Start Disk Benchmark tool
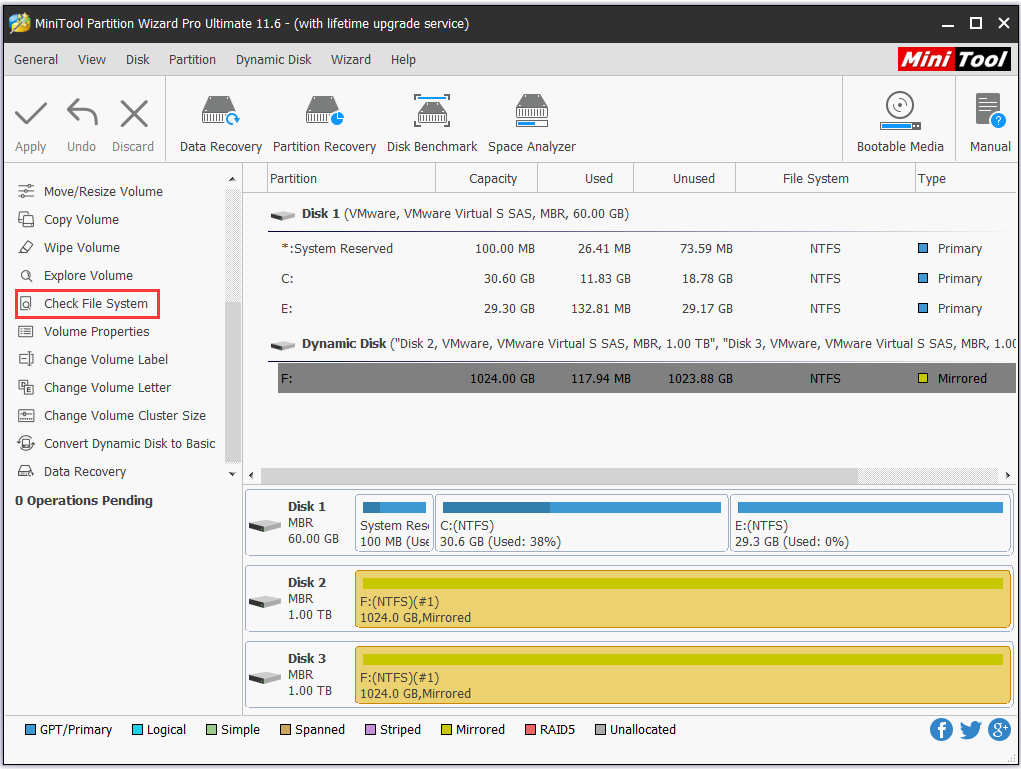 point(432,124)
